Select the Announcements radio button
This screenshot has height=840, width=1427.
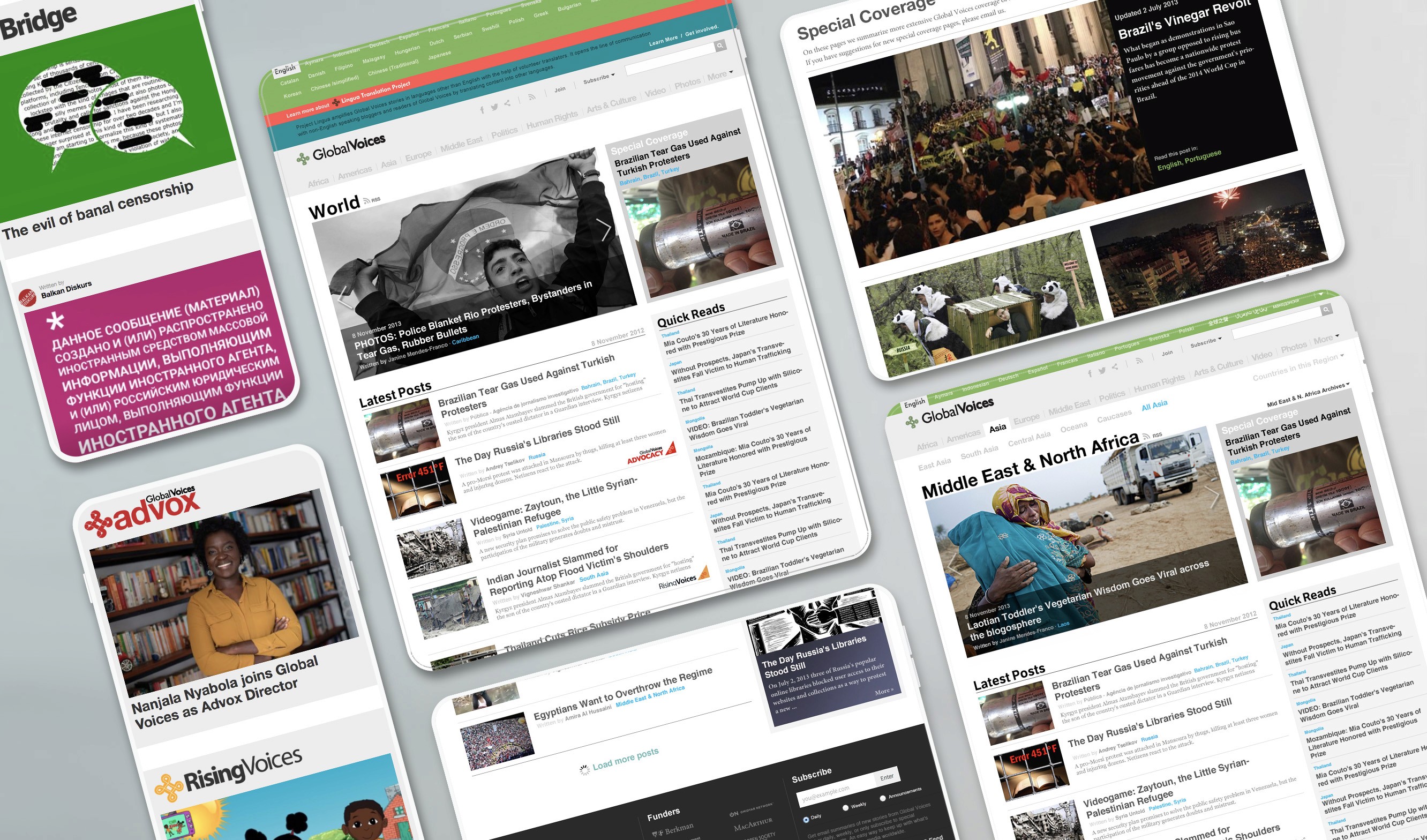click(882, 799)
